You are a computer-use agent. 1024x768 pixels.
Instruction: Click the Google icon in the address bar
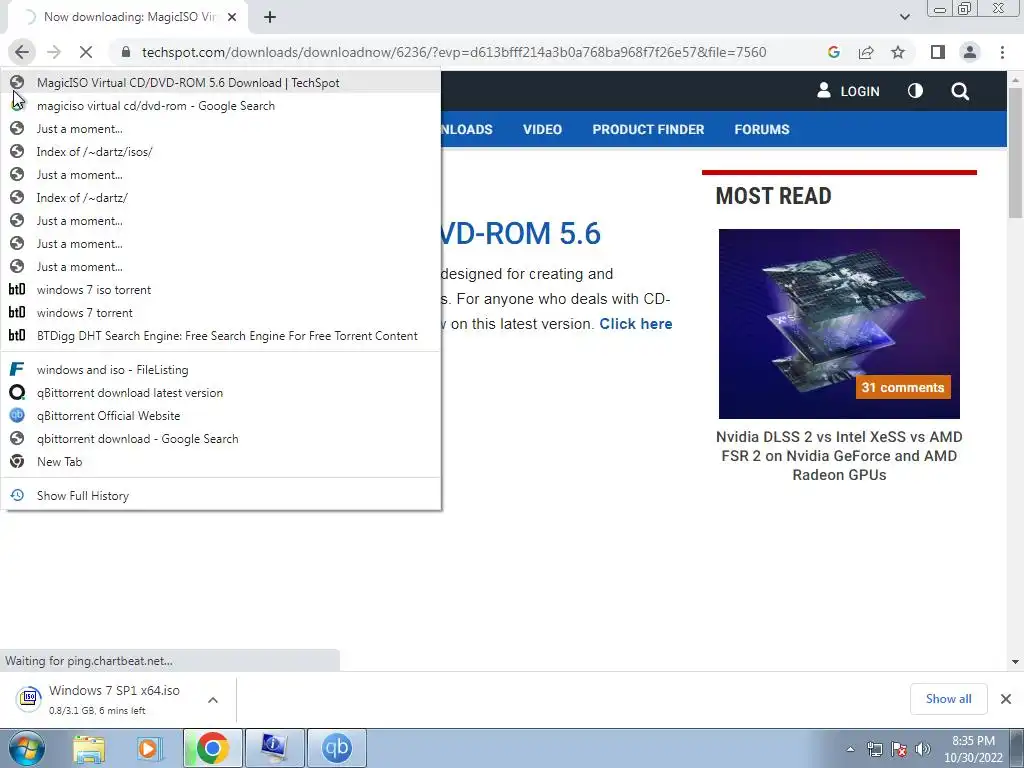tap(833, 52)
